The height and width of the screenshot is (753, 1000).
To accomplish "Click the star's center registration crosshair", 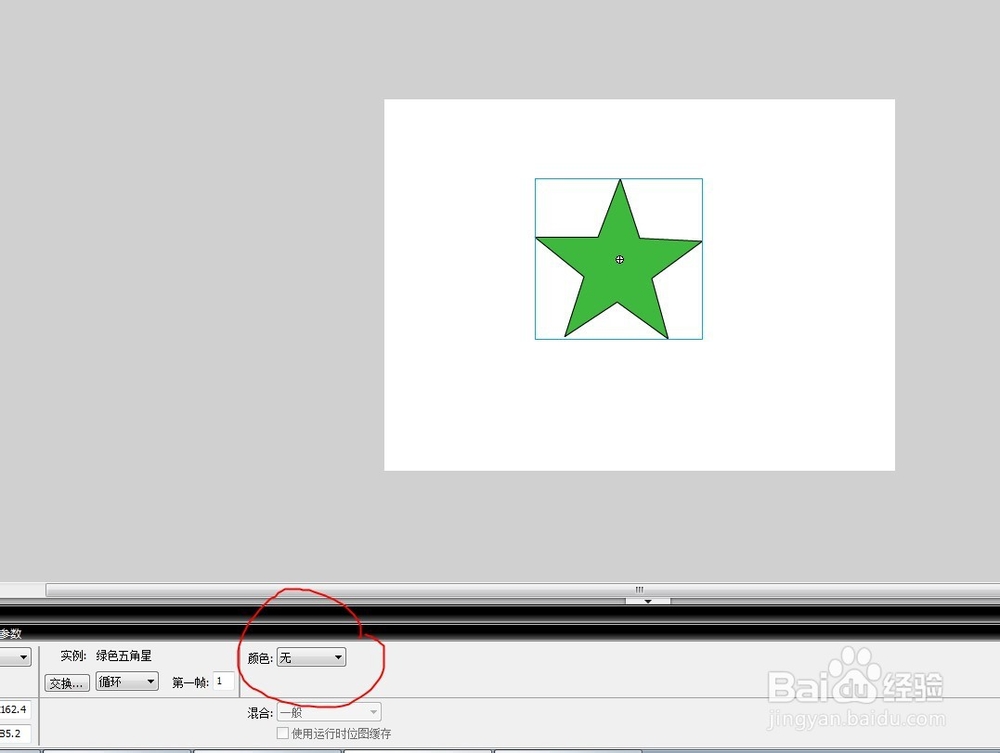I will tap(619, 260).
